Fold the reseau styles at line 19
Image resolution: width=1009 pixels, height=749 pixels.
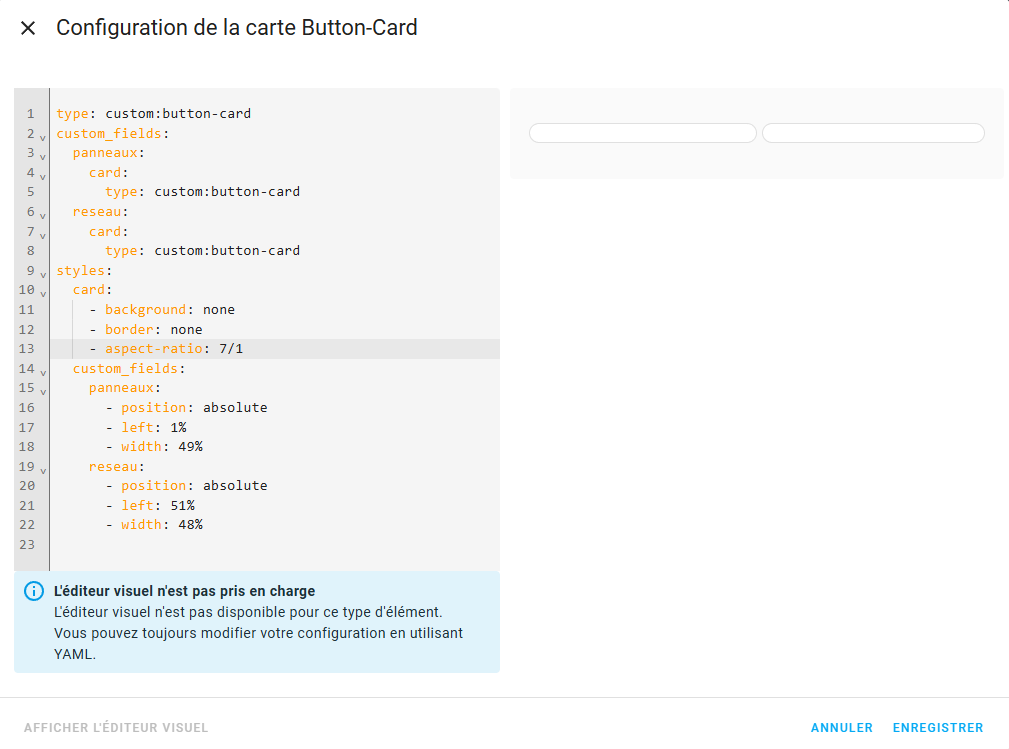tap(42, 470)
